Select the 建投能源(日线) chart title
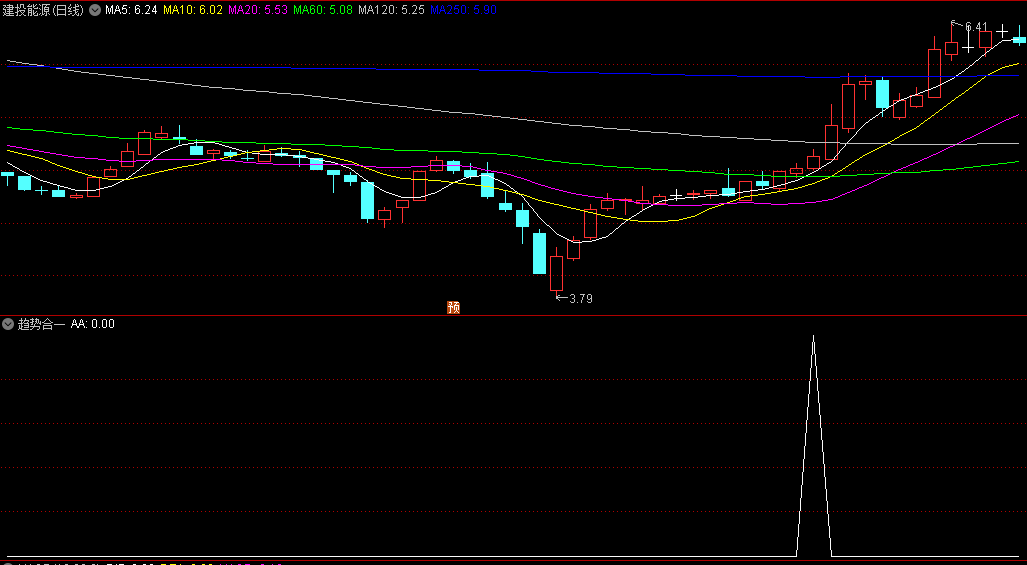Screen dimensions: 1027x565 43,10
